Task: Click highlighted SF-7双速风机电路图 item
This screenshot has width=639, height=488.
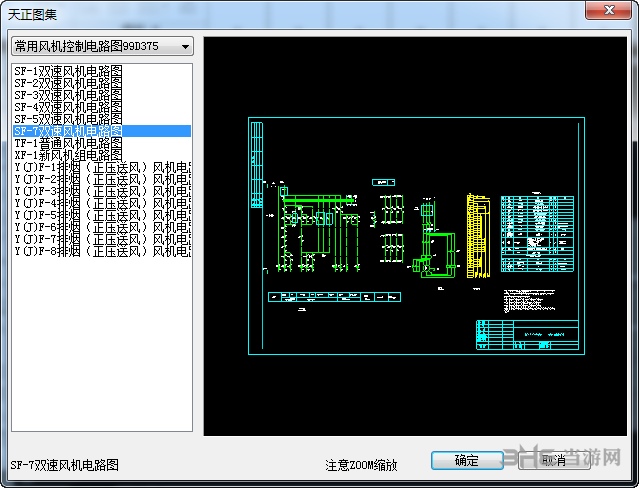Action: coord(68,131)
